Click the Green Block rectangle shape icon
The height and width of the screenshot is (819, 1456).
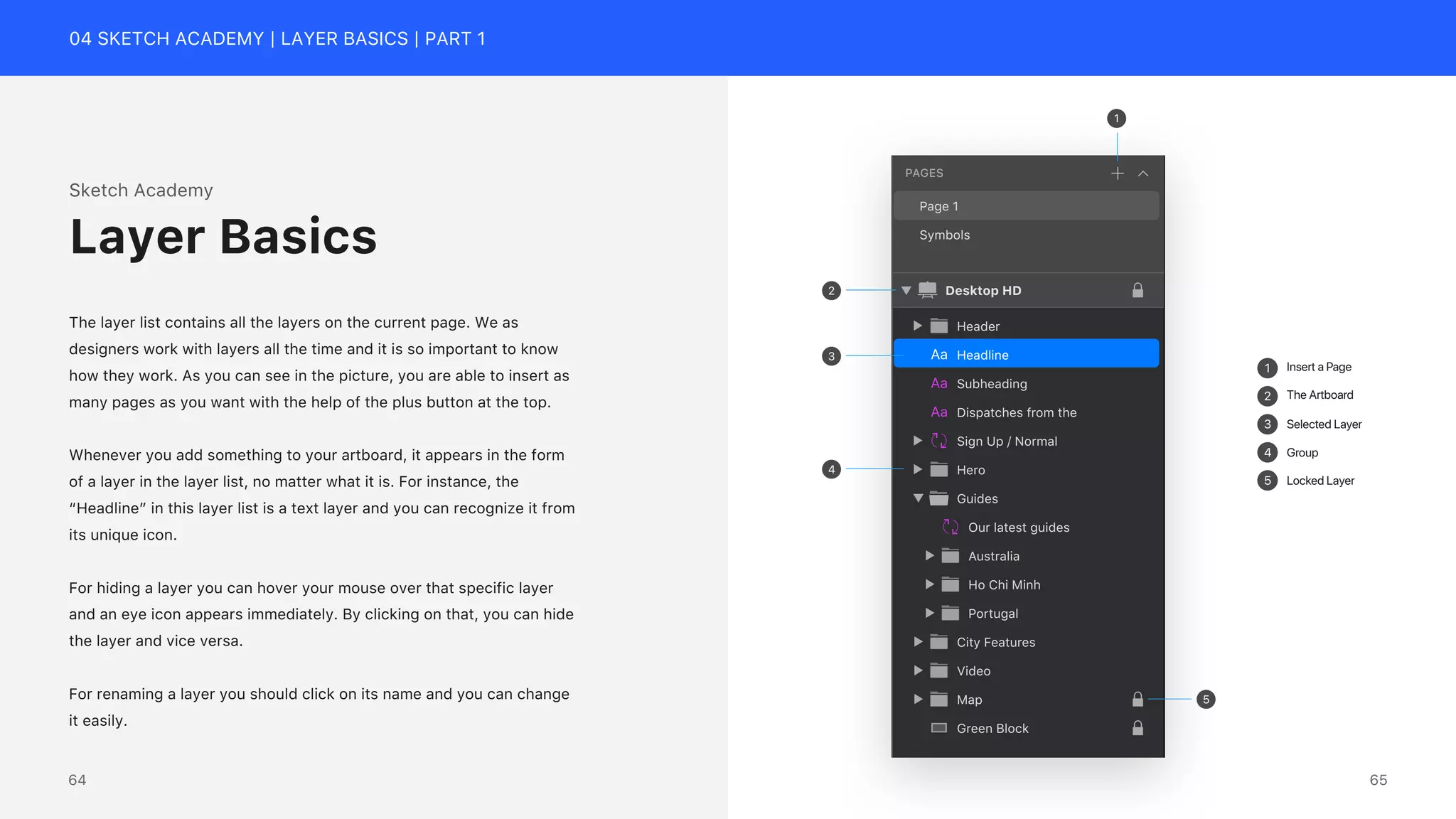click(x=938, y=728)
